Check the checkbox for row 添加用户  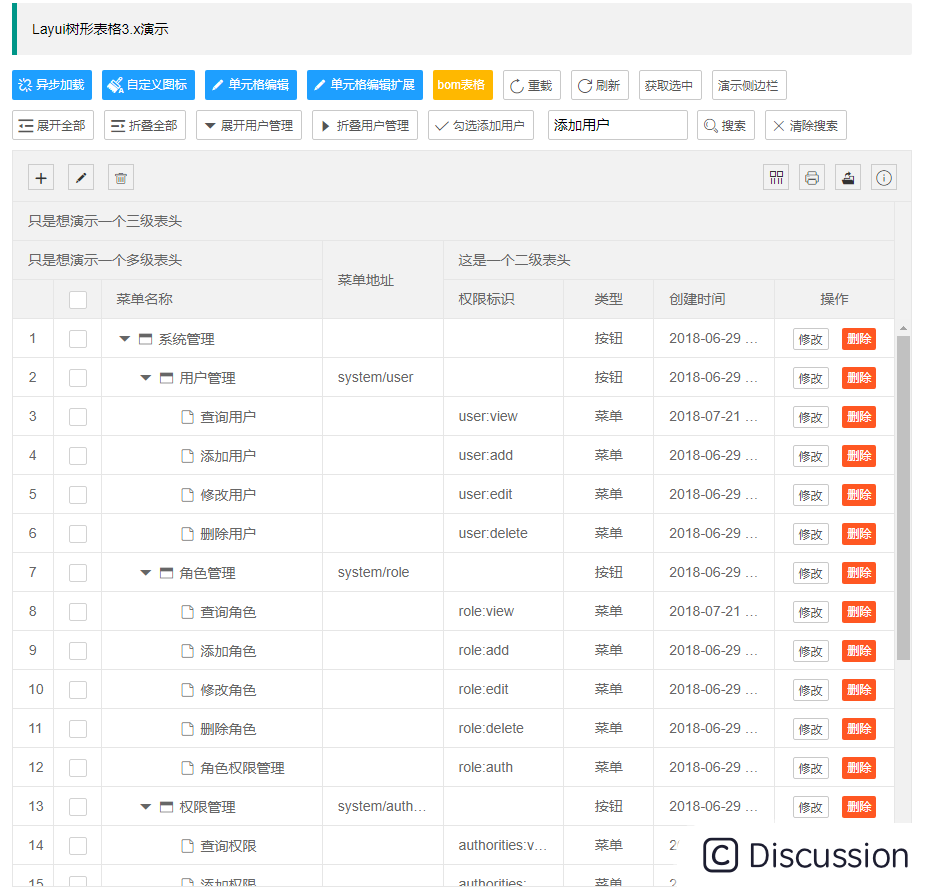pos(78,456)
